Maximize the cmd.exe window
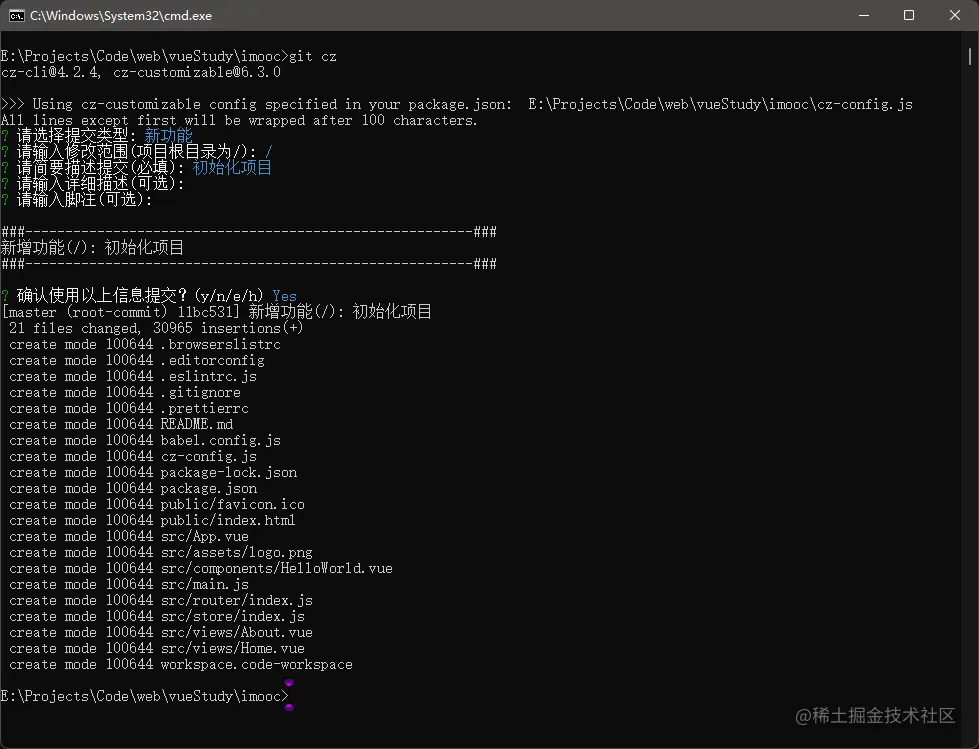This screenshot has height=749, width=979. coord(909,16)
